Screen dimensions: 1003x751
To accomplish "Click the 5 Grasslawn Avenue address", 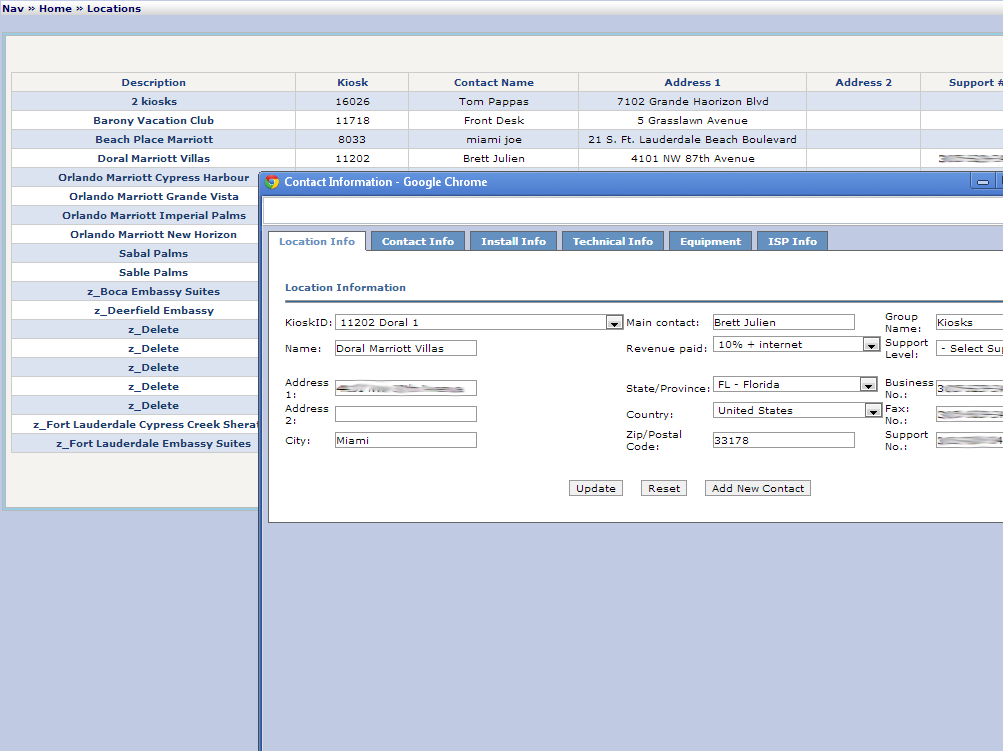I will (693, 120).
